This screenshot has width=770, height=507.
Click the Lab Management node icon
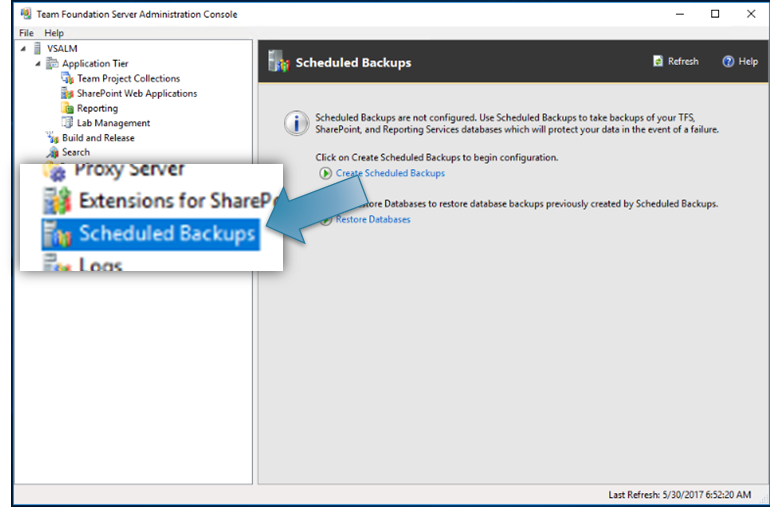(68, 123)
